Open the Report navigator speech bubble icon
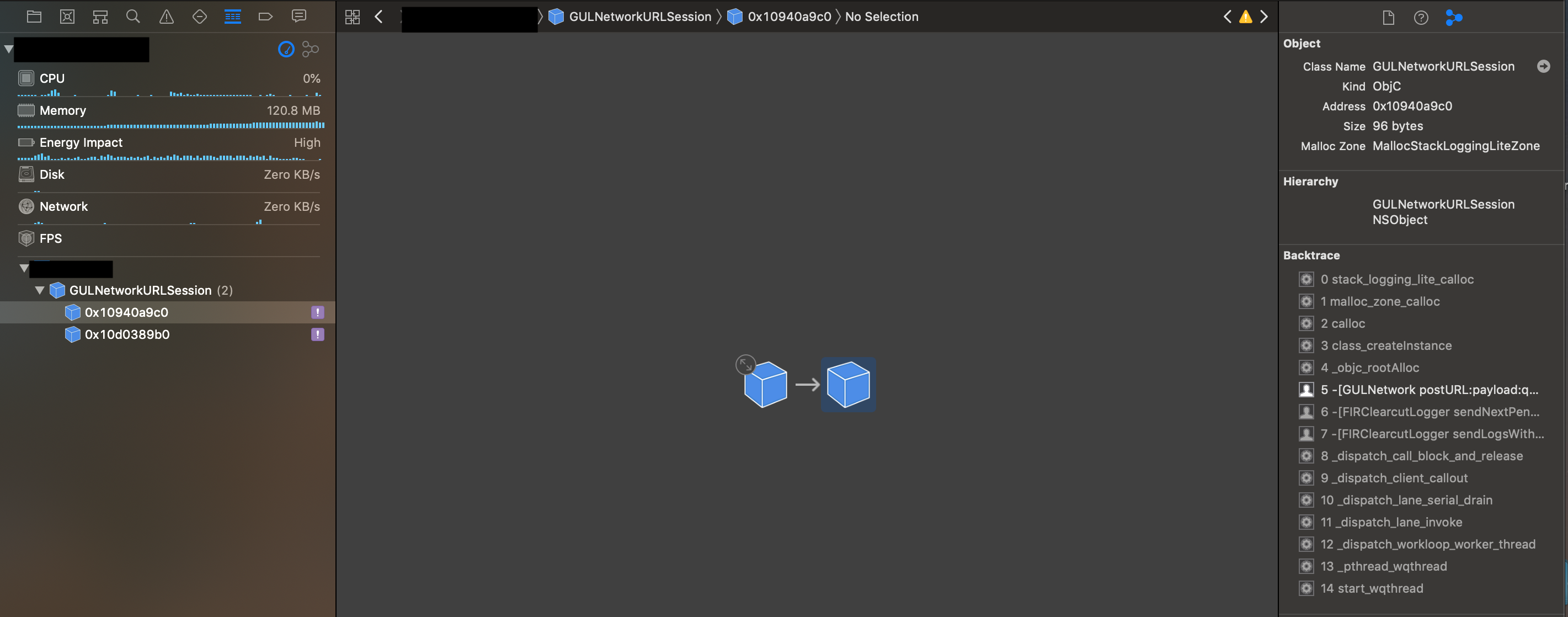 (x=298, y=17)
